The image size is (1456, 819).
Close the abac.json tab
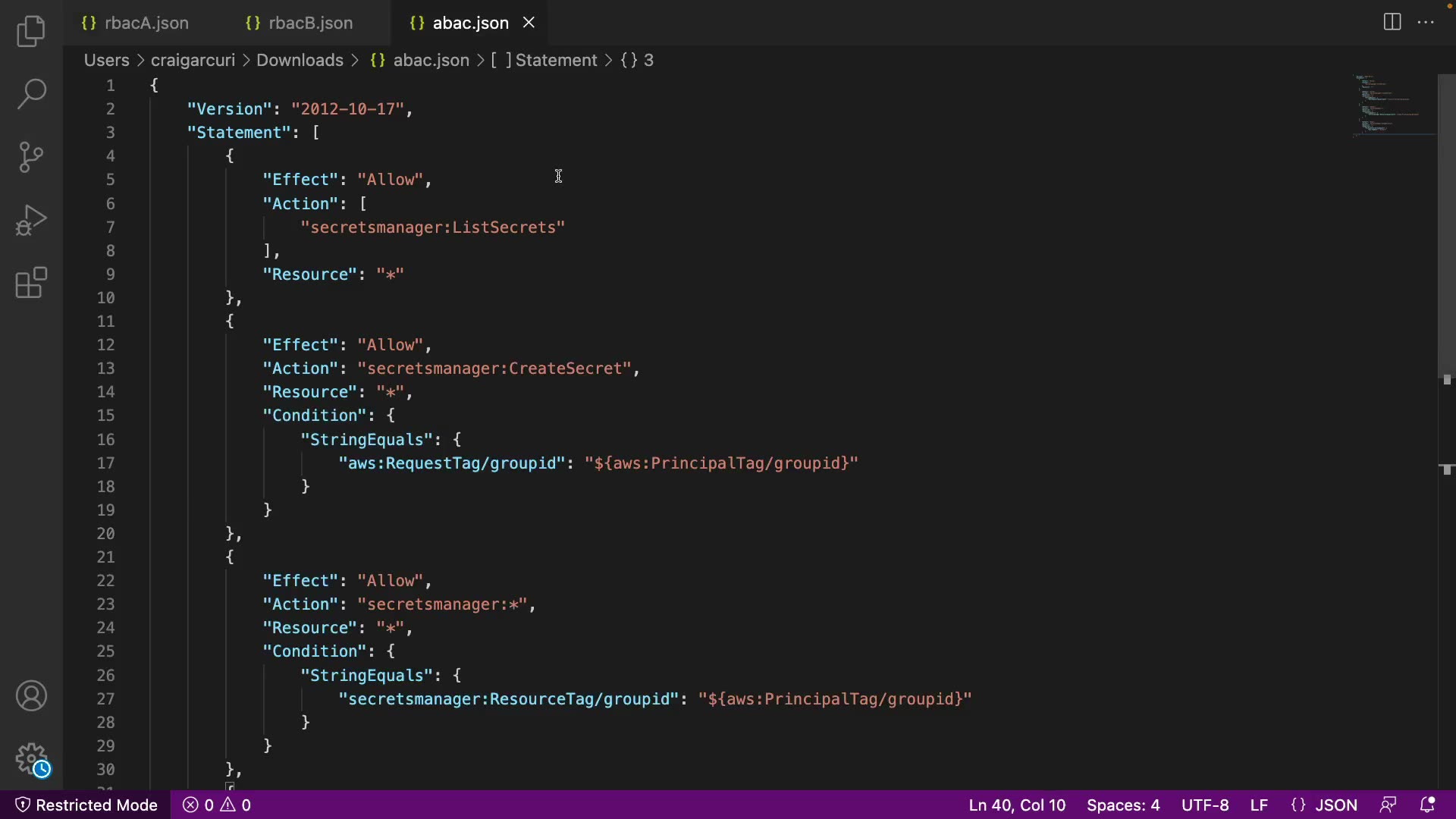pos(529,23)
